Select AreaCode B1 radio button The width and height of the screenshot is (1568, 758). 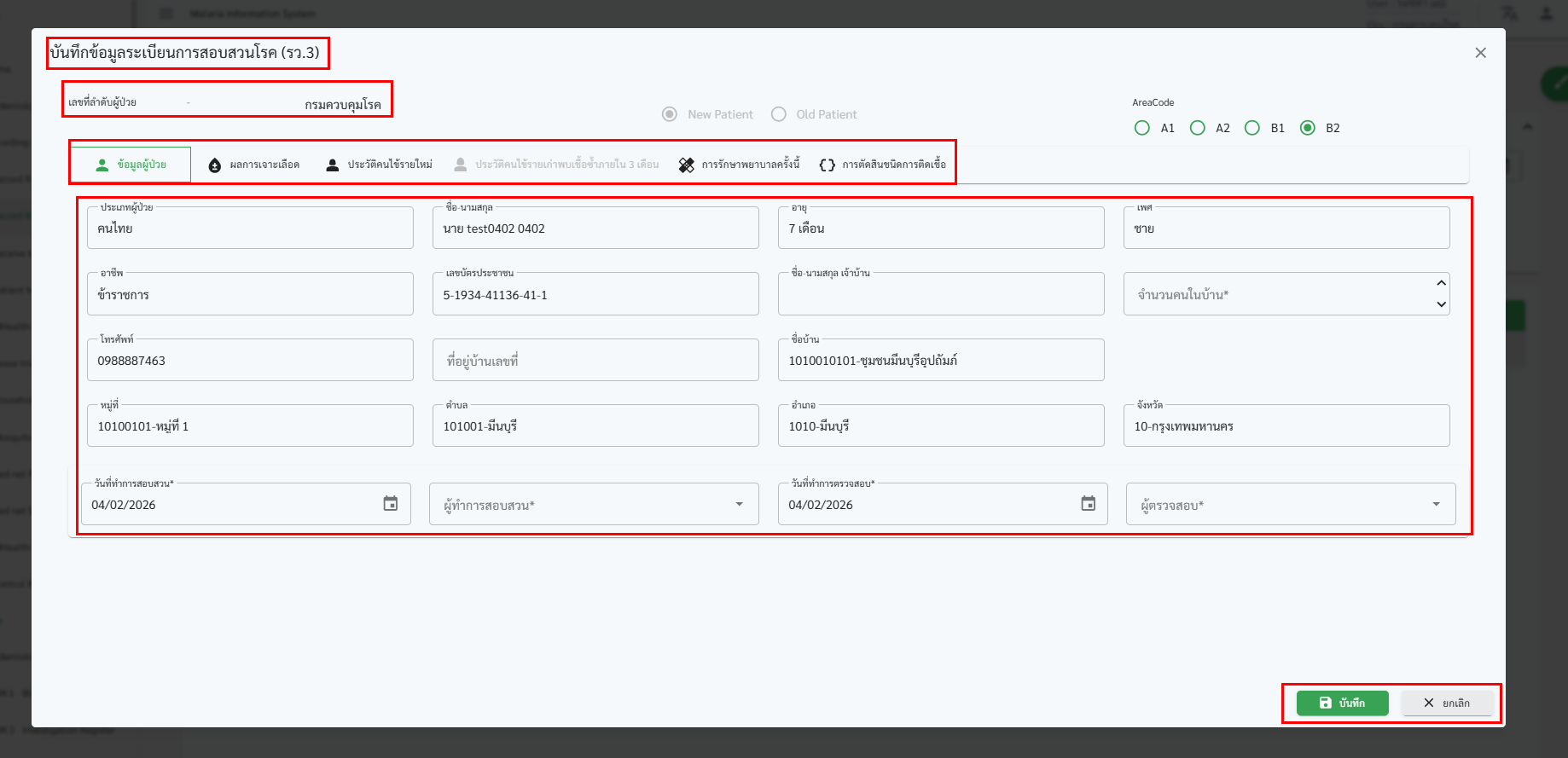[1251, 128]
